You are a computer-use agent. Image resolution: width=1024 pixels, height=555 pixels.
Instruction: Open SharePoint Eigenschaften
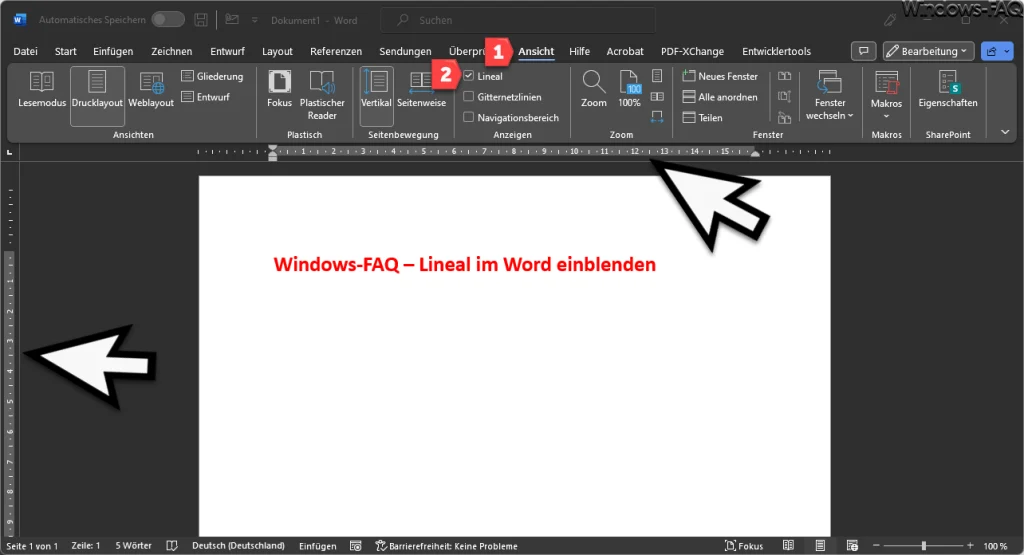(x=948, y=89)
